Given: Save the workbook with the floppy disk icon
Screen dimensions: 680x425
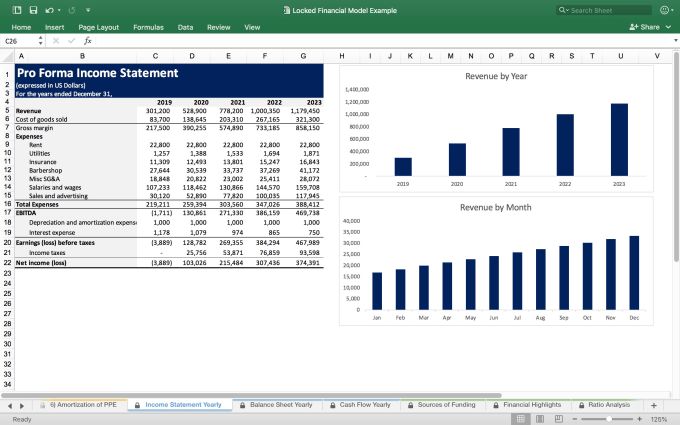Looking at the screenshot, I should [x=33, y=10].
